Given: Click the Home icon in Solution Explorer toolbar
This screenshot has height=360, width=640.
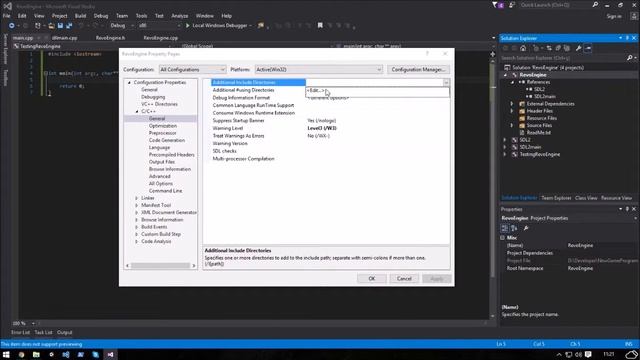Looking at the screenshot, I should pyautogui.click(x=523, y=48).
